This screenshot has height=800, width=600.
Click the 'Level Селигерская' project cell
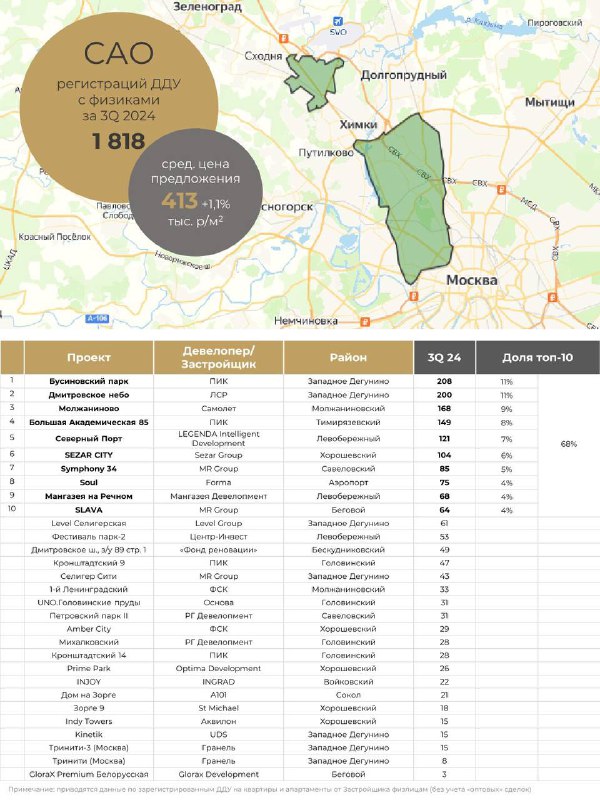(x=89, y=523)
